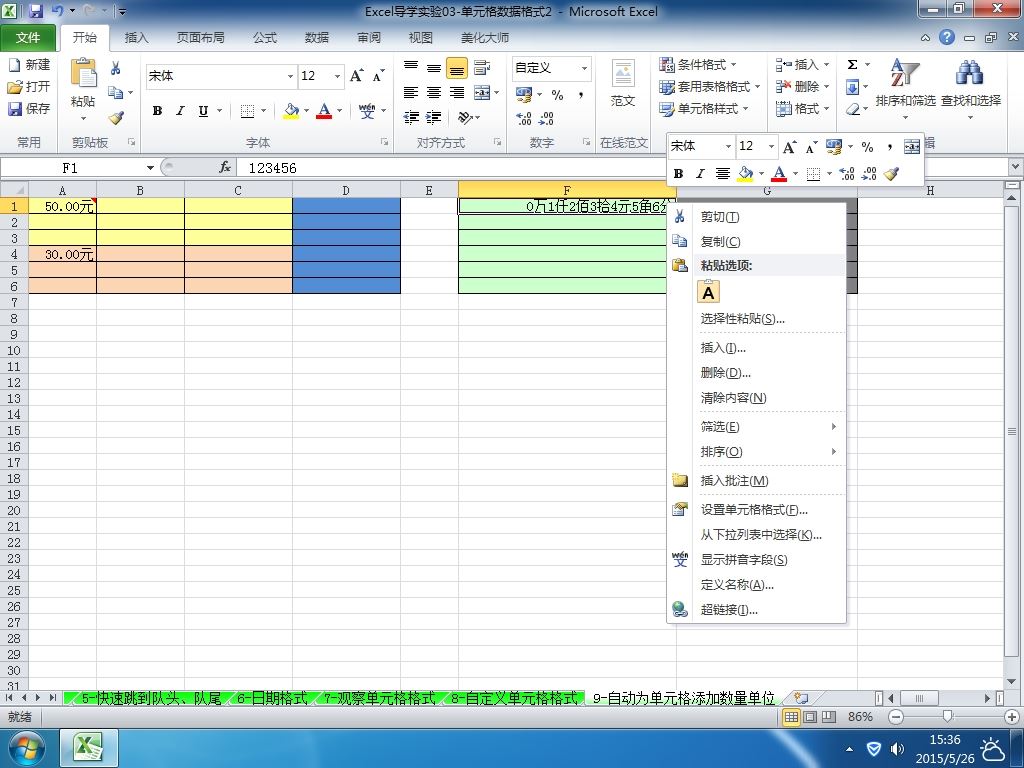Toggle Italic in the mini toolbar

pos(700,174)
